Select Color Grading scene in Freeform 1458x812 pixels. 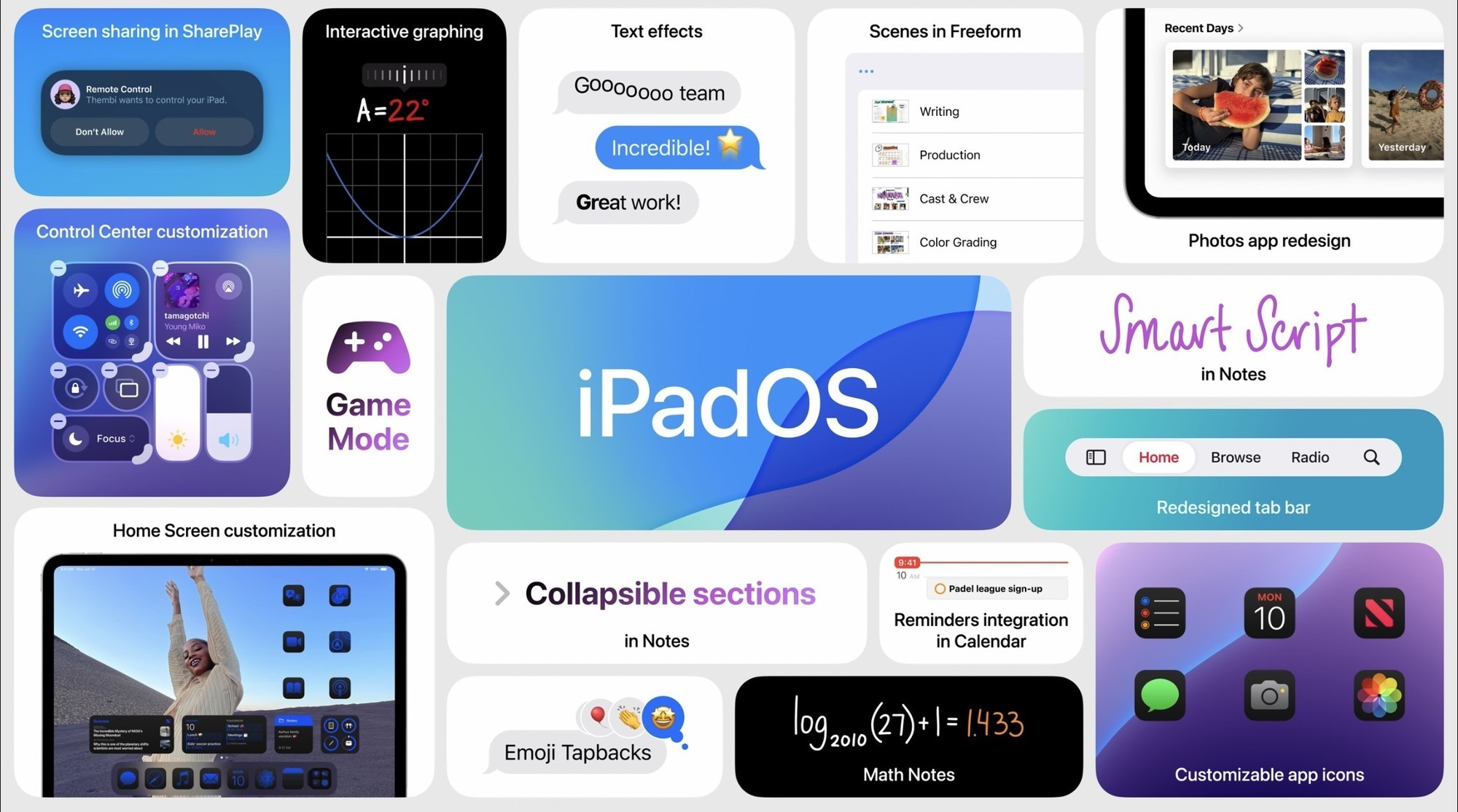click(x=957, y=241)
